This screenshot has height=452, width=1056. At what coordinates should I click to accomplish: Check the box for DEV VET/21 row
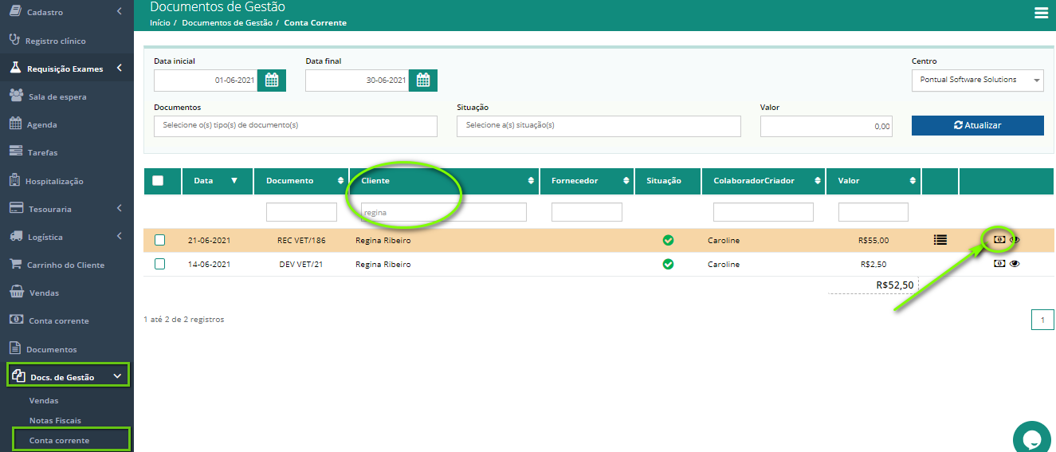[x=160, y=264]
